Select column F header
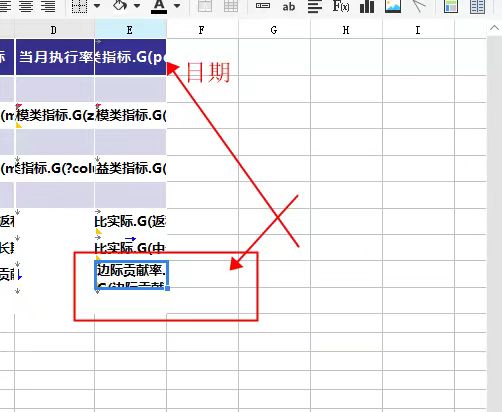 click(202, 30)
